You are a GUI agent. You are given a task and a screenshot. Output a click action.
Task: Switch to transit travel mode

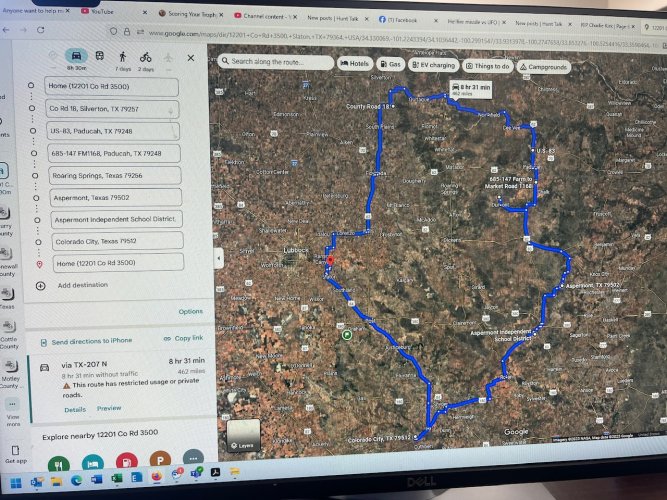(99, 57)
